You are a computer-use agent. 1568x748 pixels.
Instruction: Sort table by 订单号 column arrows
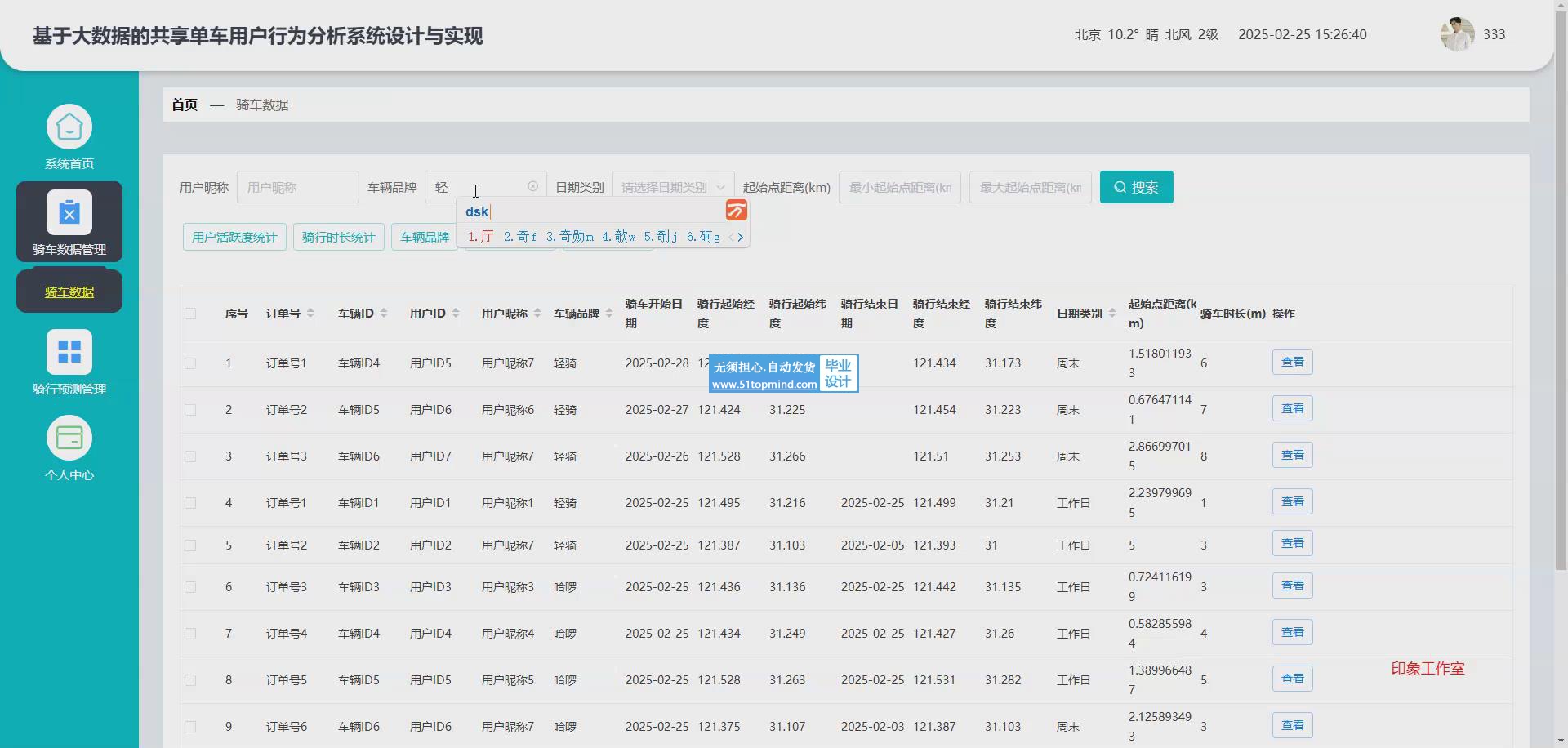[310, 314]
